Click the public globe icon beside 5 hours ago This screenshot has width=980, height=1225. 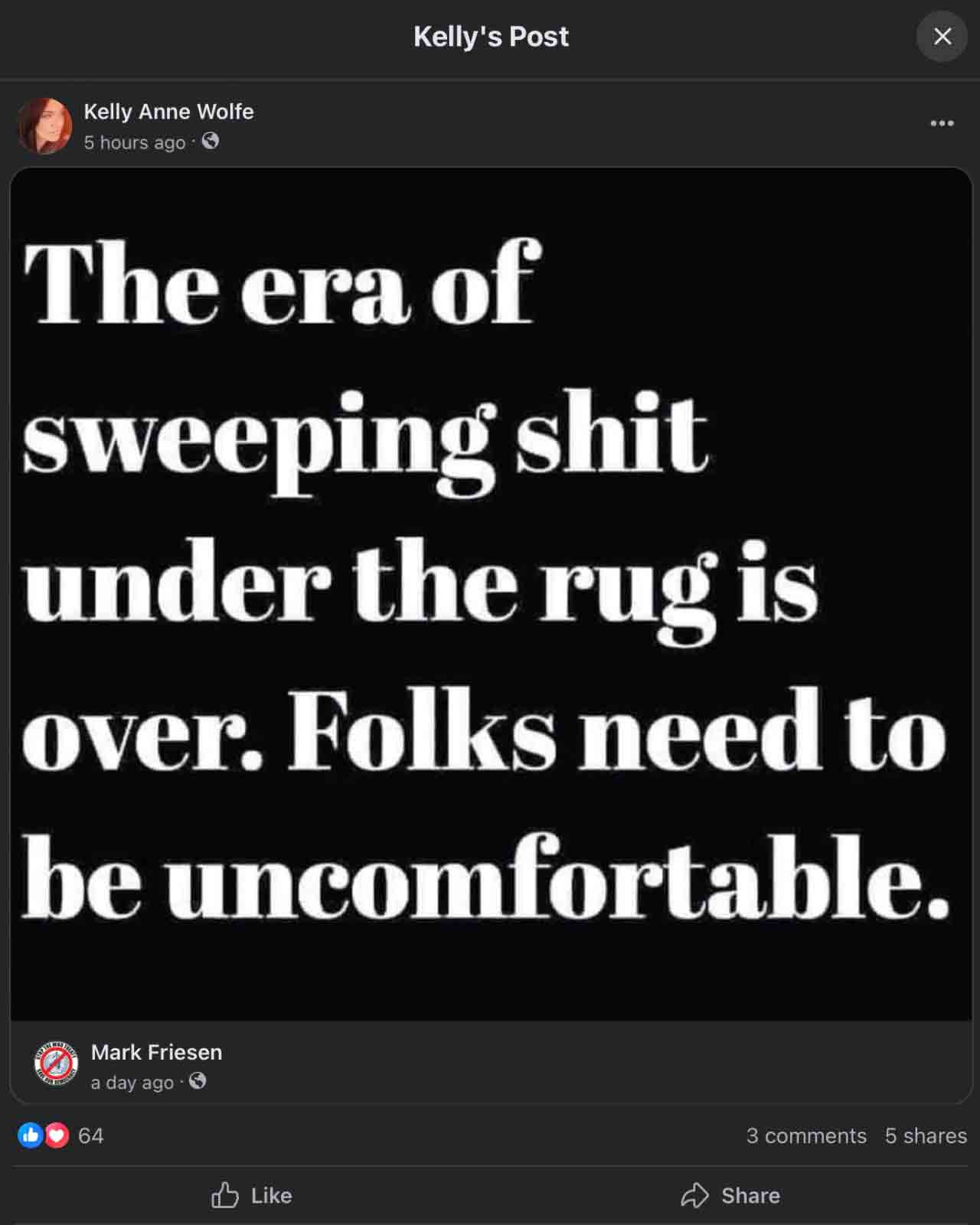(x=211, y=142)
